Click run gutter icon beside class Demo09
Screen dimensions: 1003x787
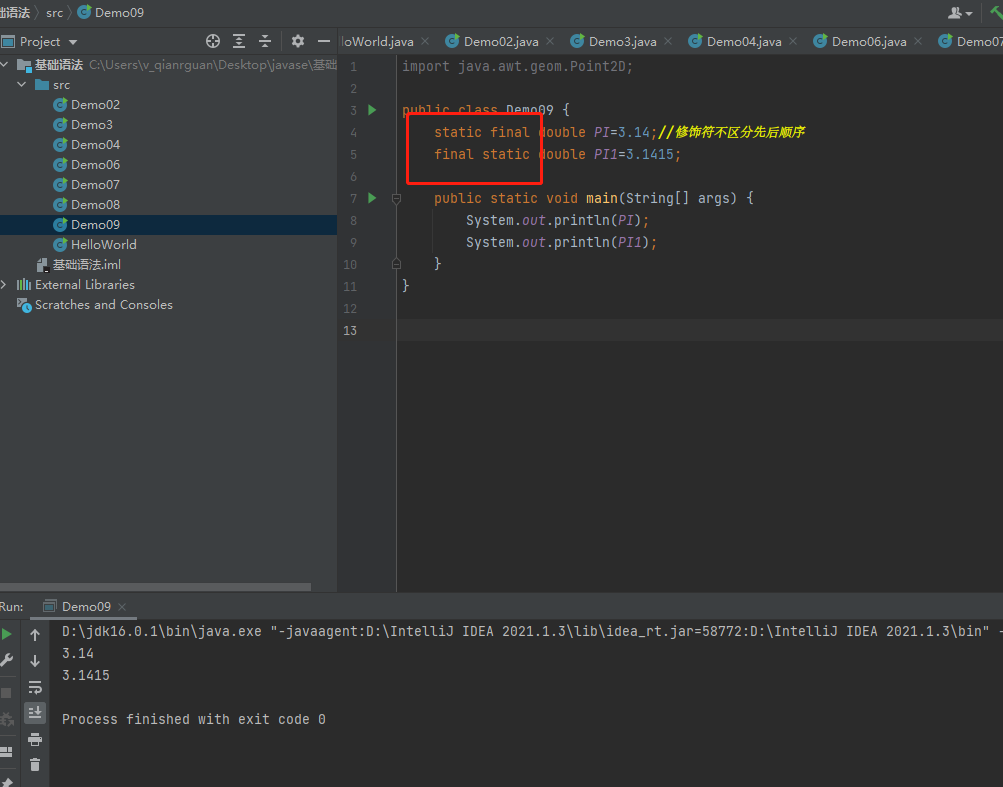[x=372, y=110]
